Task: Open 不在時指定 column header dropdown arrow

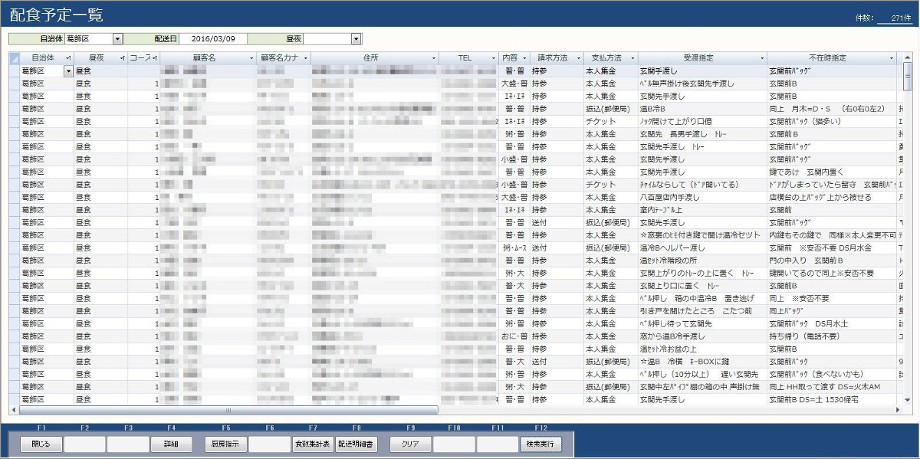Action: 891,58
